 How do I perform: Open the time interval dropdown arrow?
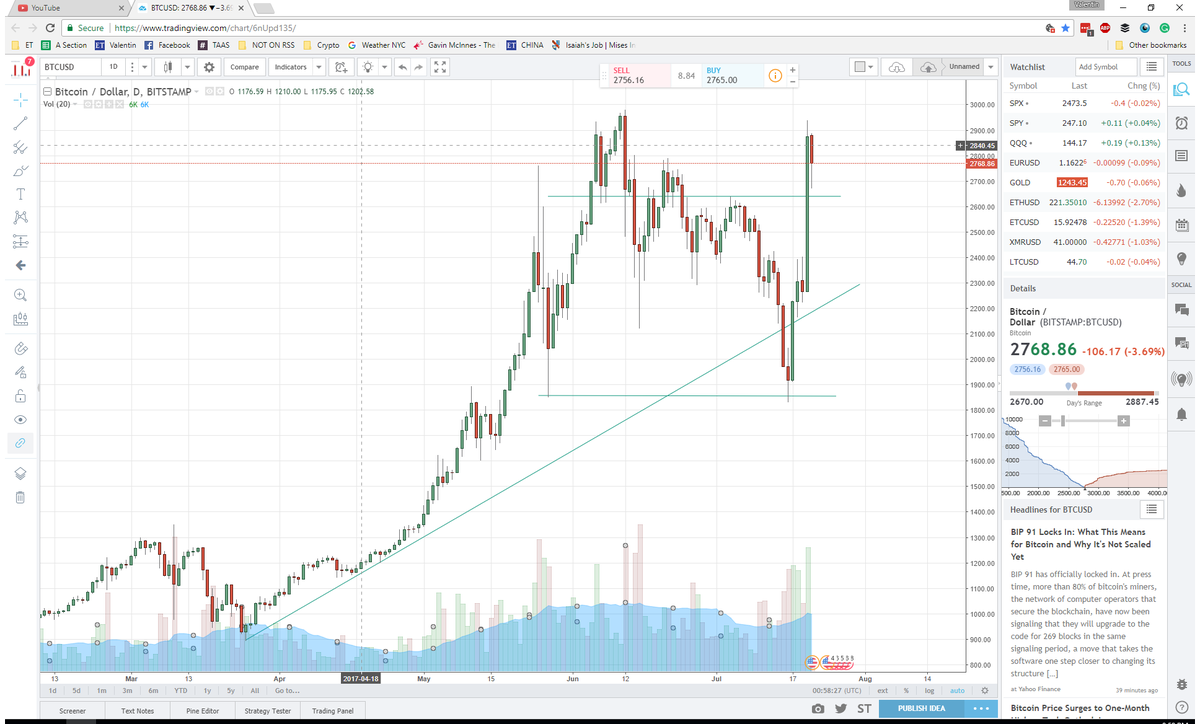[144, 67]
